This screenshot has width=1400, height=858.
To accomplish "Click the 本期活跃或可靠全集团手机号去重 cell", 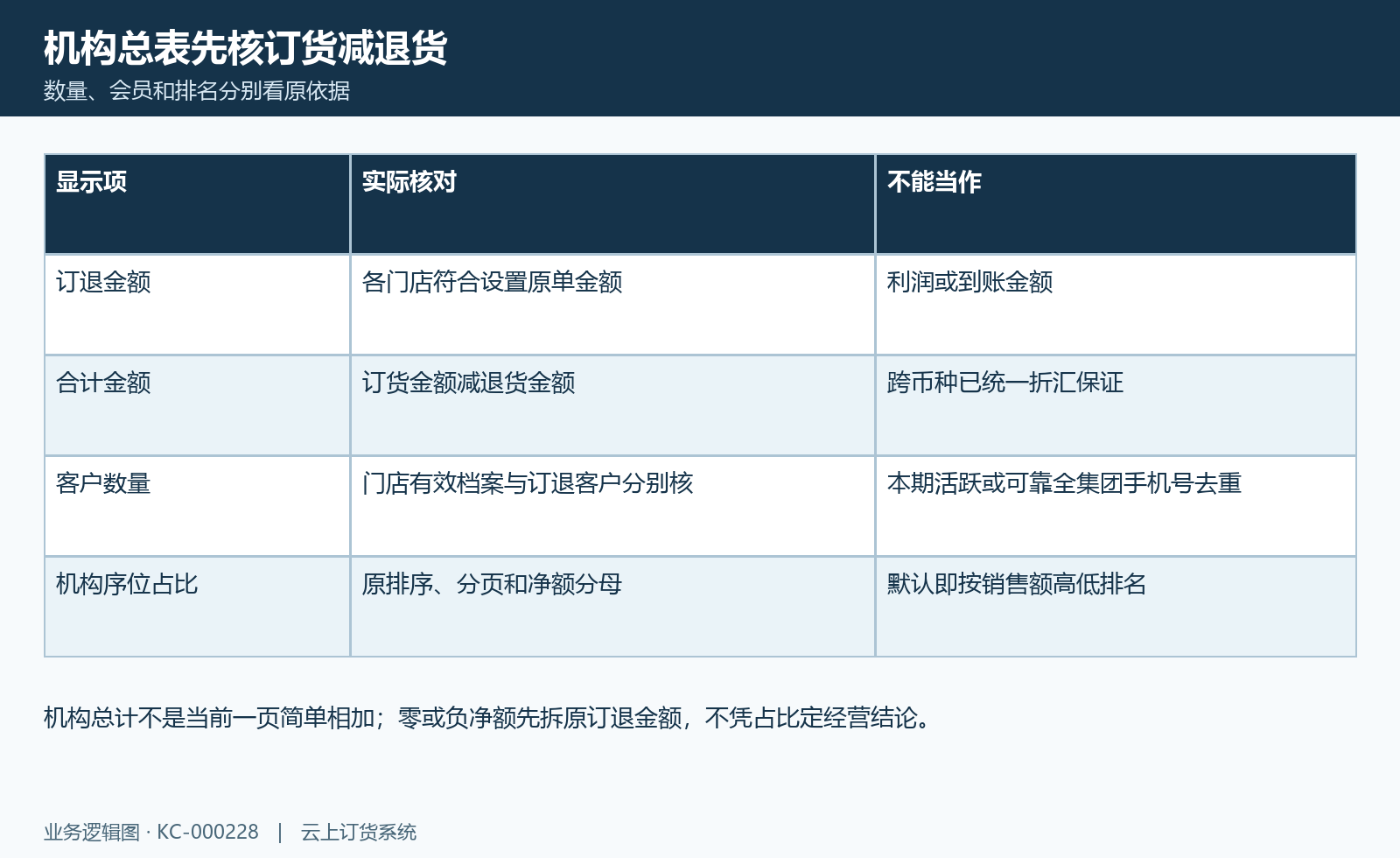I will (1116, 506).
